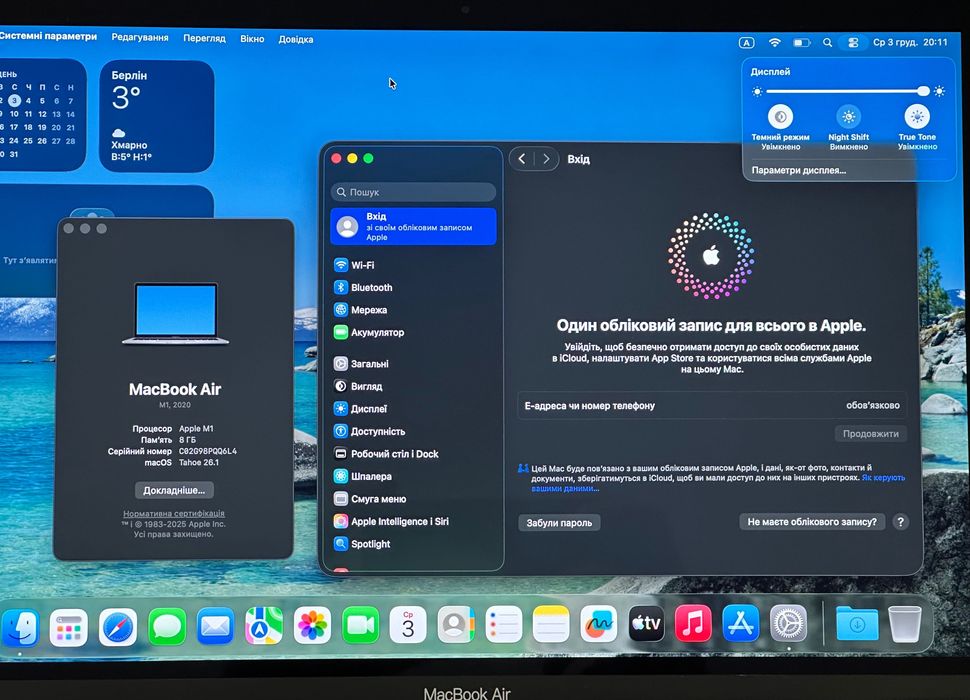The height and width of the screenshot is (700, 970).
Task: Click the display brightness slider
Action: point(848,92)
